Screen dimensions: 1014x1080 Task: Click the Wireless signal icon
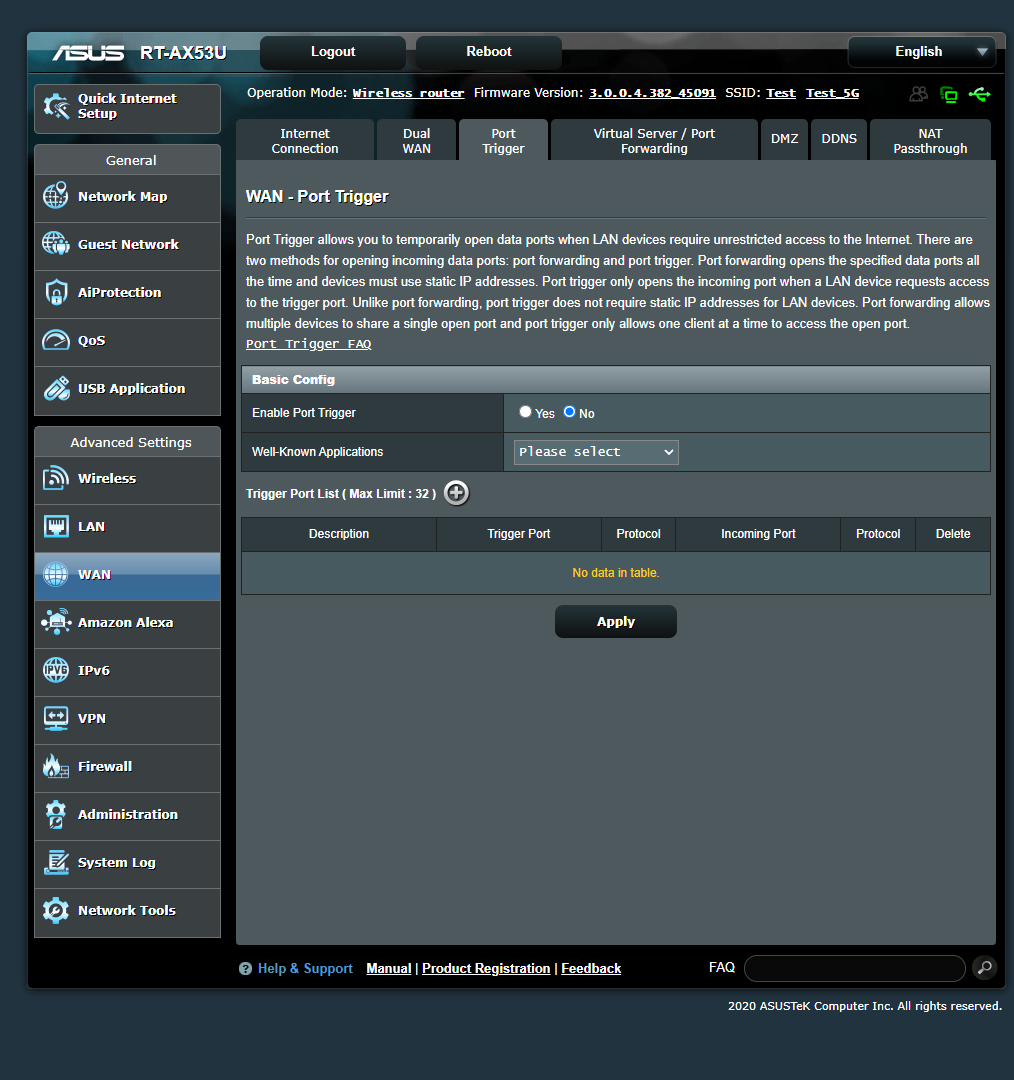click(x=56, y=478)
